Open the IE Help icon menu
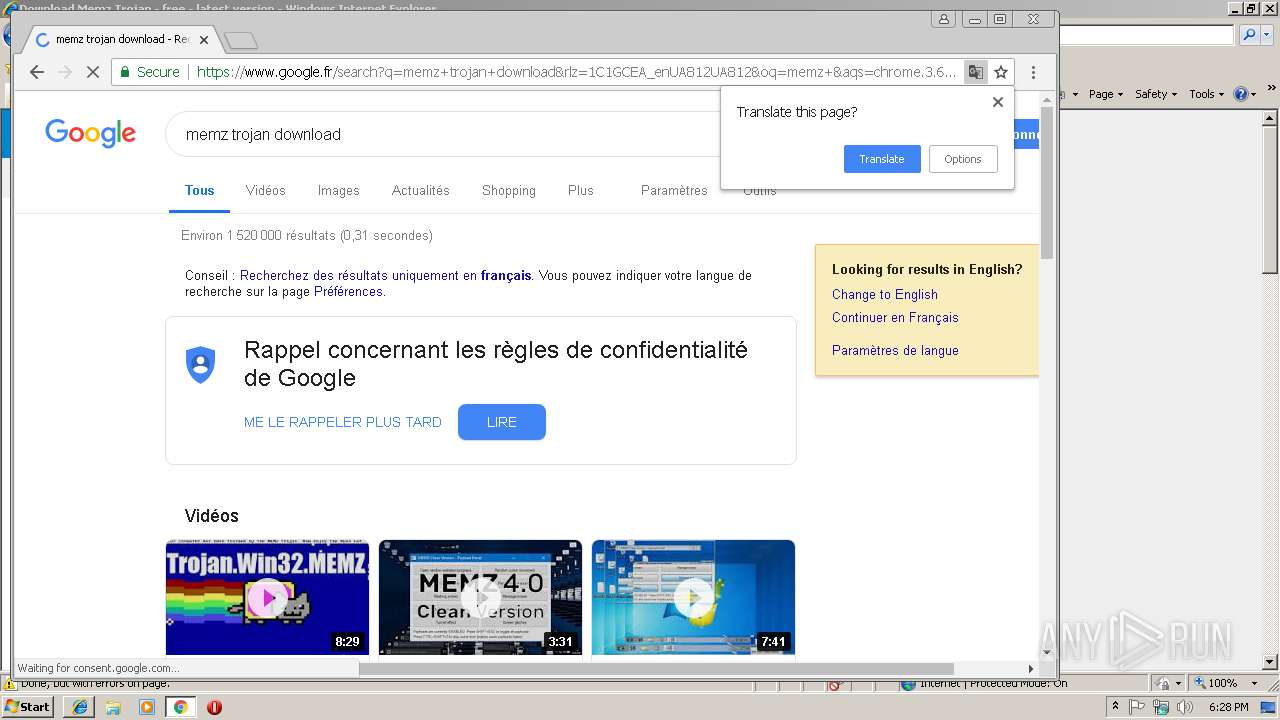This screenshot has height=720, width=1280. [1245, 94]
